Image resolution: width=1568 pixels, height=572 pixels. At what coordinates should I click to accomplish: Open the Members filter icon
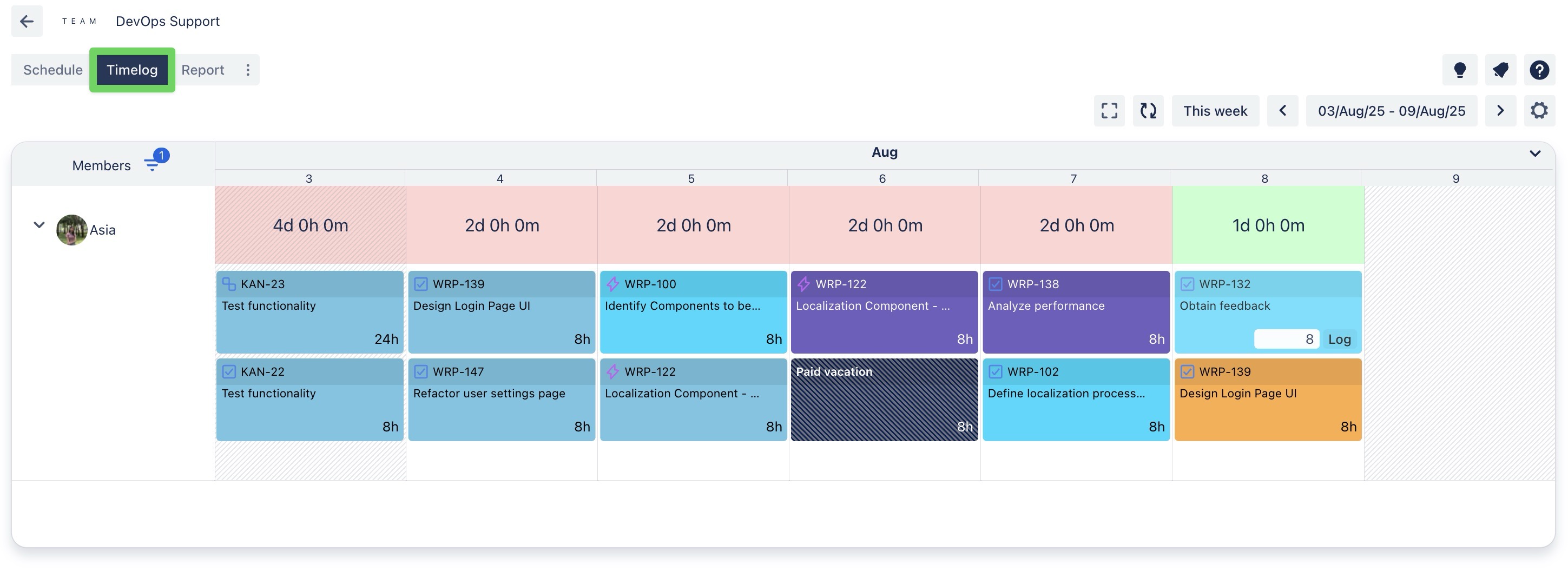point(152,164)
